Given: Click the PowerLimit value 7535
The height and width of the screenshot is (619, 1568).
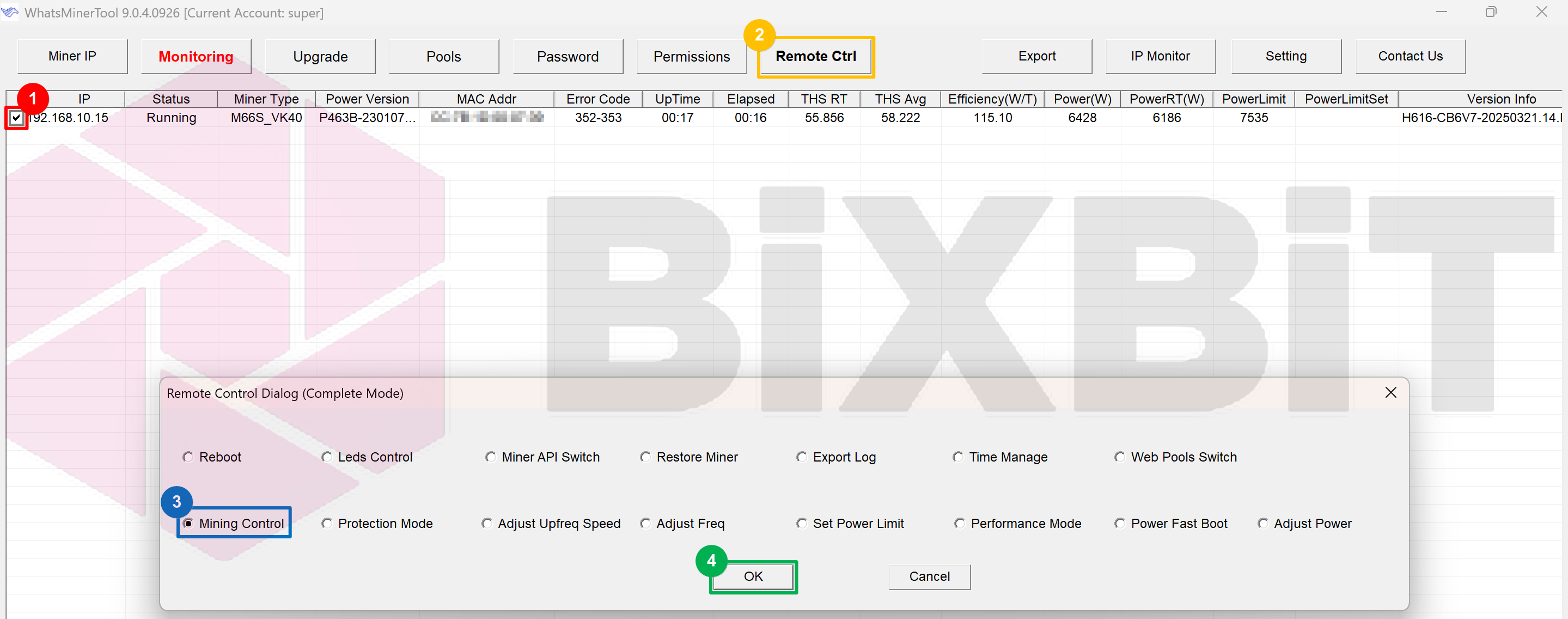Looking at the screenshot, I should (1254, 118).
